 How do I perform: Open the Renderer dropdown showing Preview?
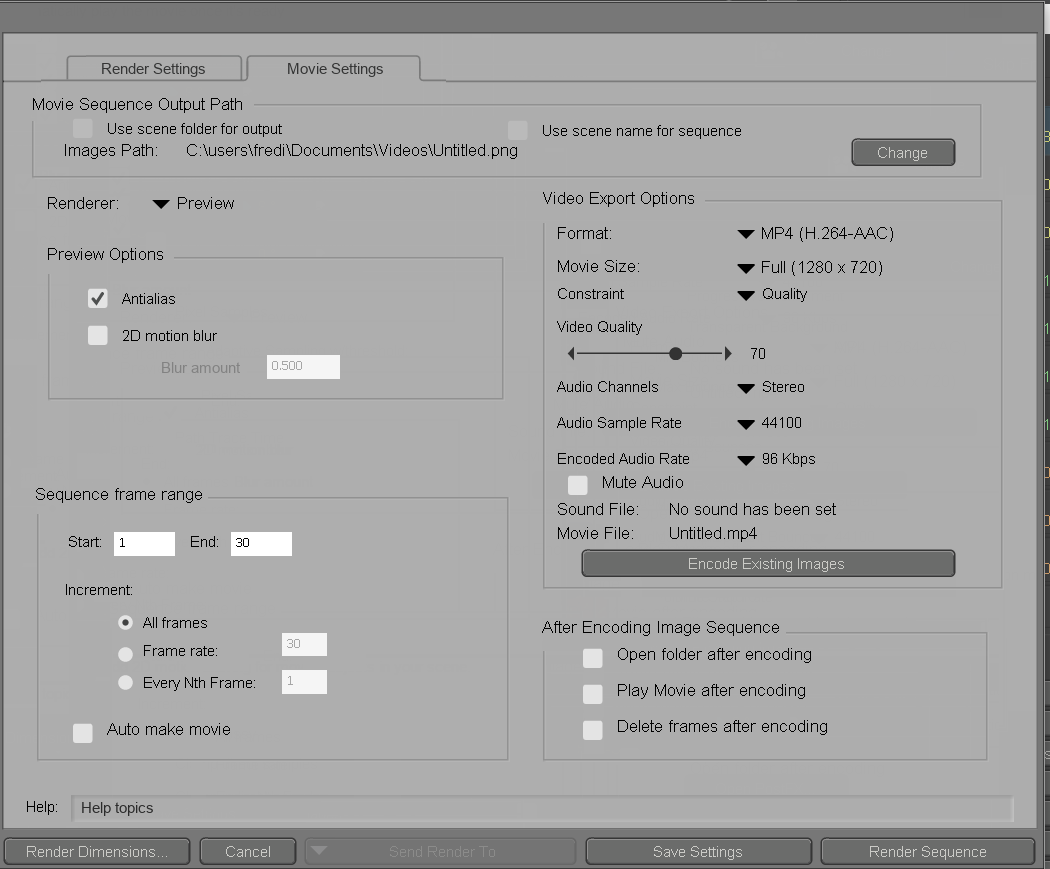point(194,204)
